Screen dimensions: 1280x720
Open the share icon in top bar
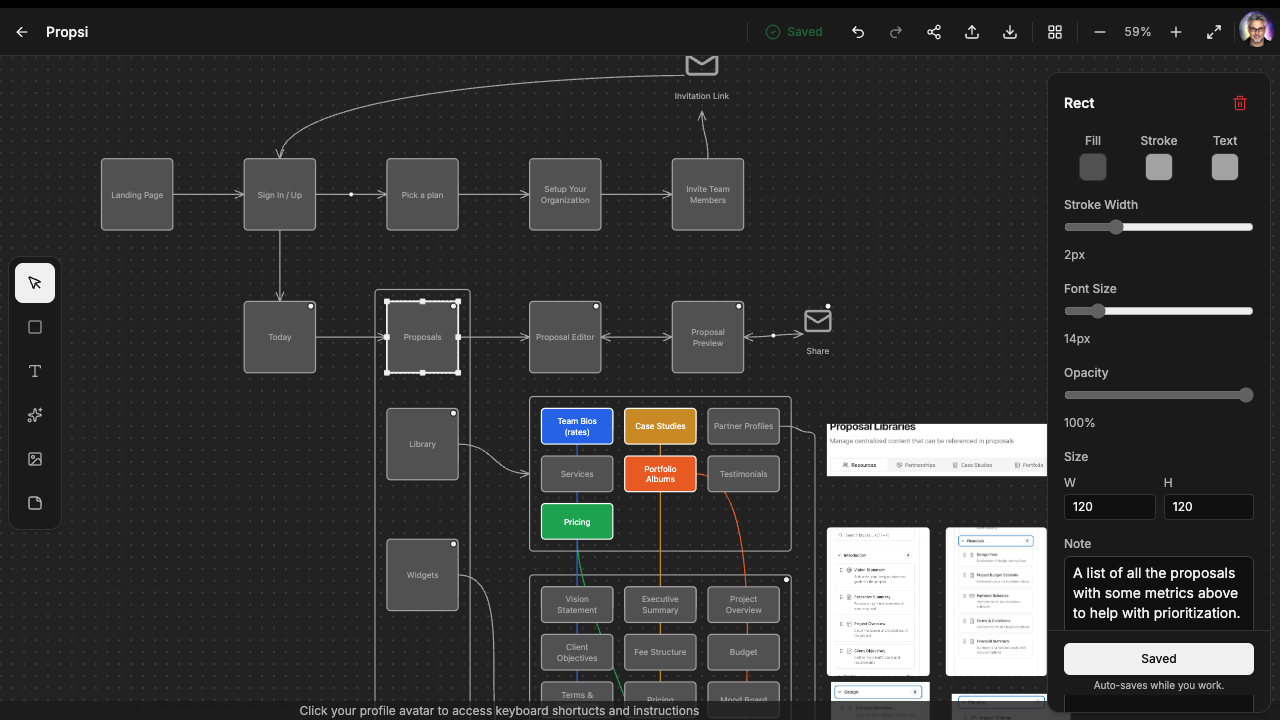934,32
